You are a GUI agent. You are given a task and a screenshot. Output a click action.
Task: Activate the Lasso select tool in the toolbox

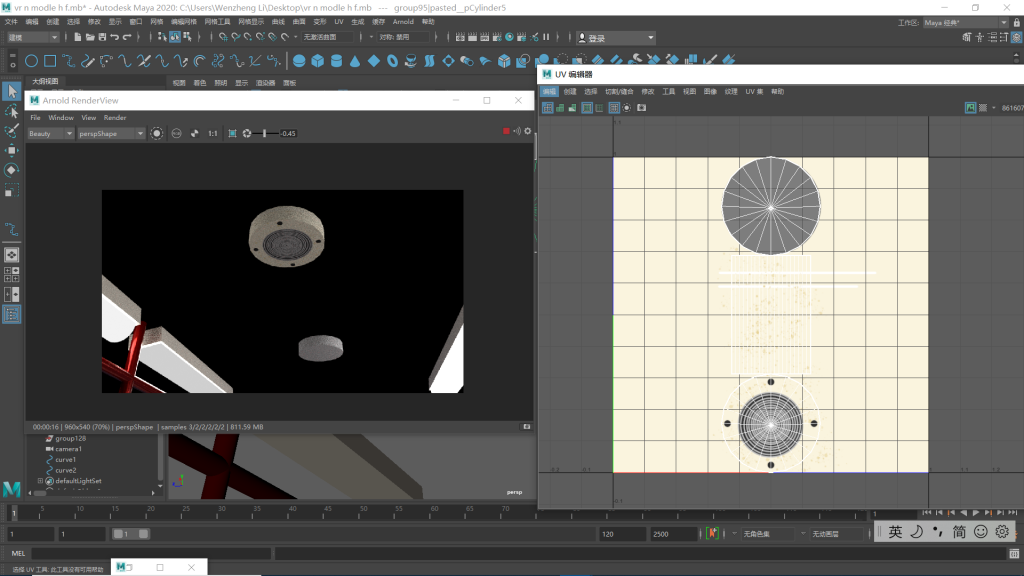coord(12,112)
